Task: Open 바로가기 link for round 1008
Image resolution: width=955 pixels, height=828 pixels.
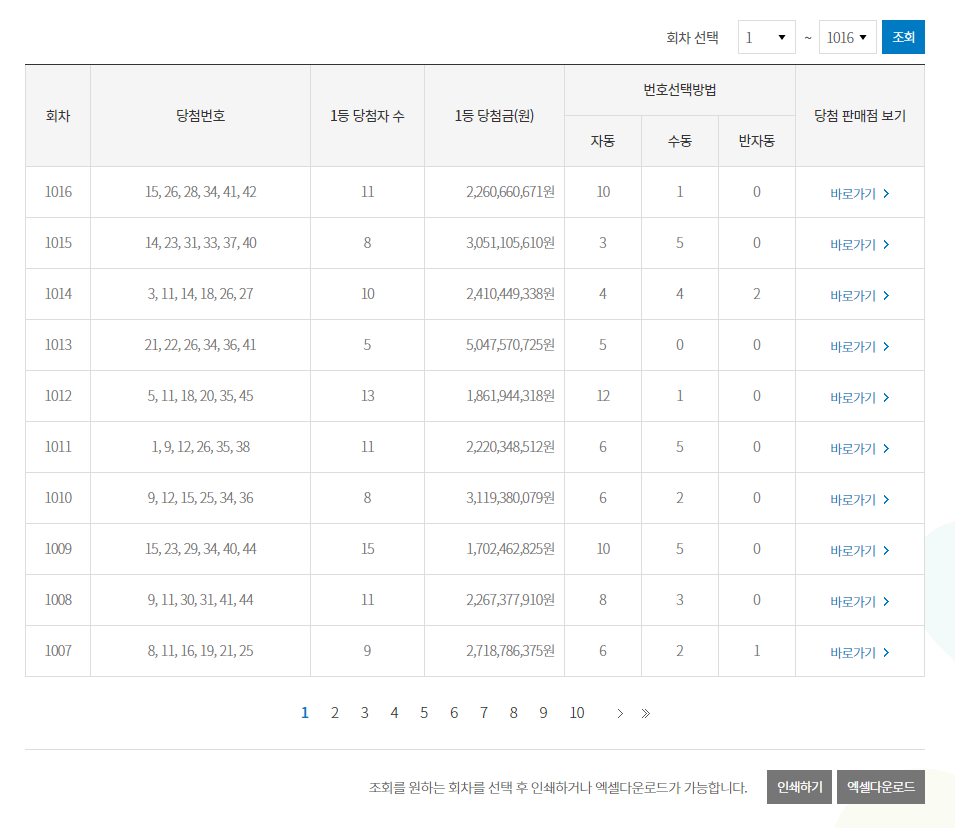Action: point(859,602)
